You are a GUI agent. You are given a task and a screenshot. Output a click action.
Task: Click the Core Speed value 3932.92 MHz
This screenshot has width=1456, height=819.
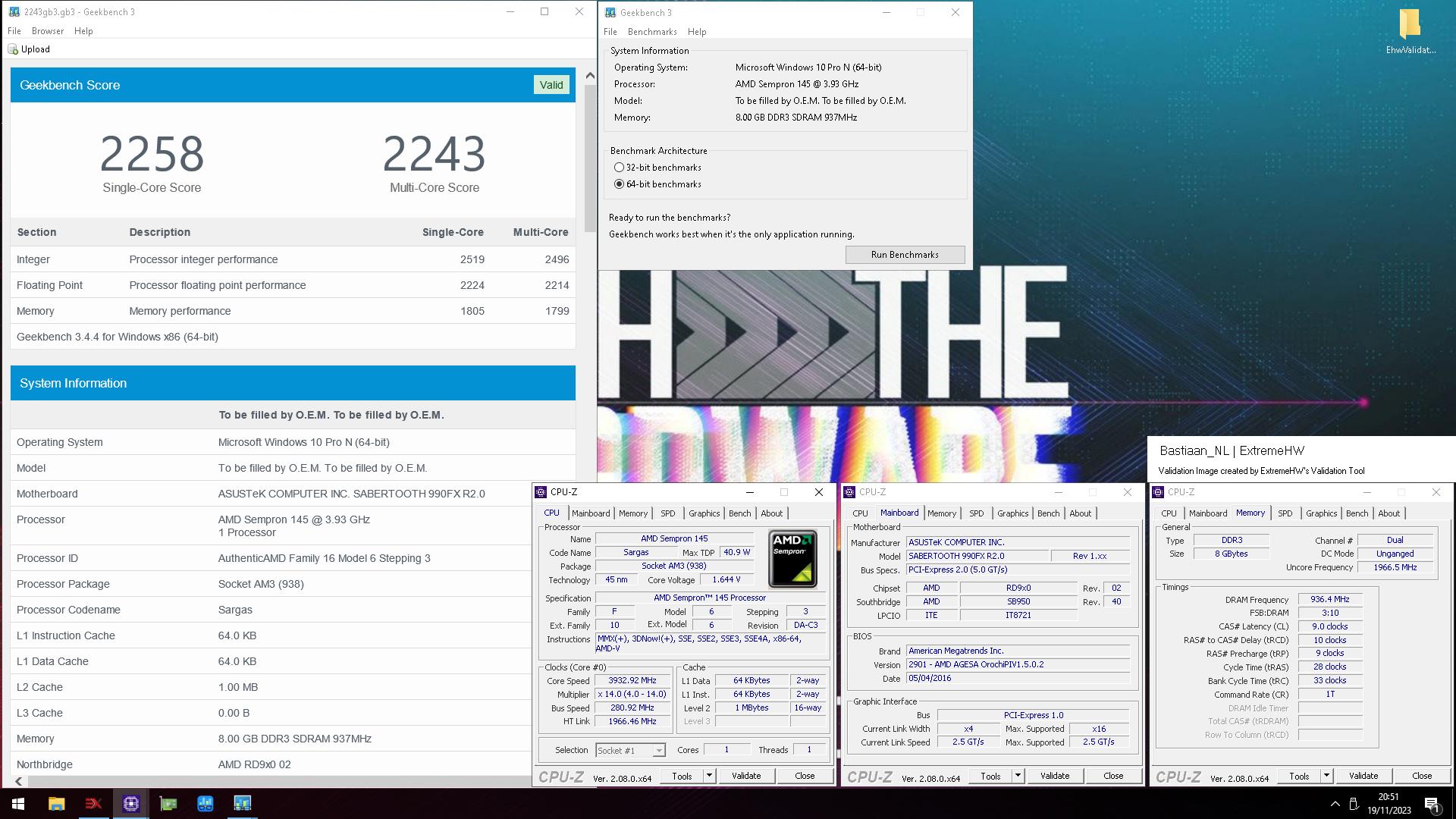click(x=632, y=681)
